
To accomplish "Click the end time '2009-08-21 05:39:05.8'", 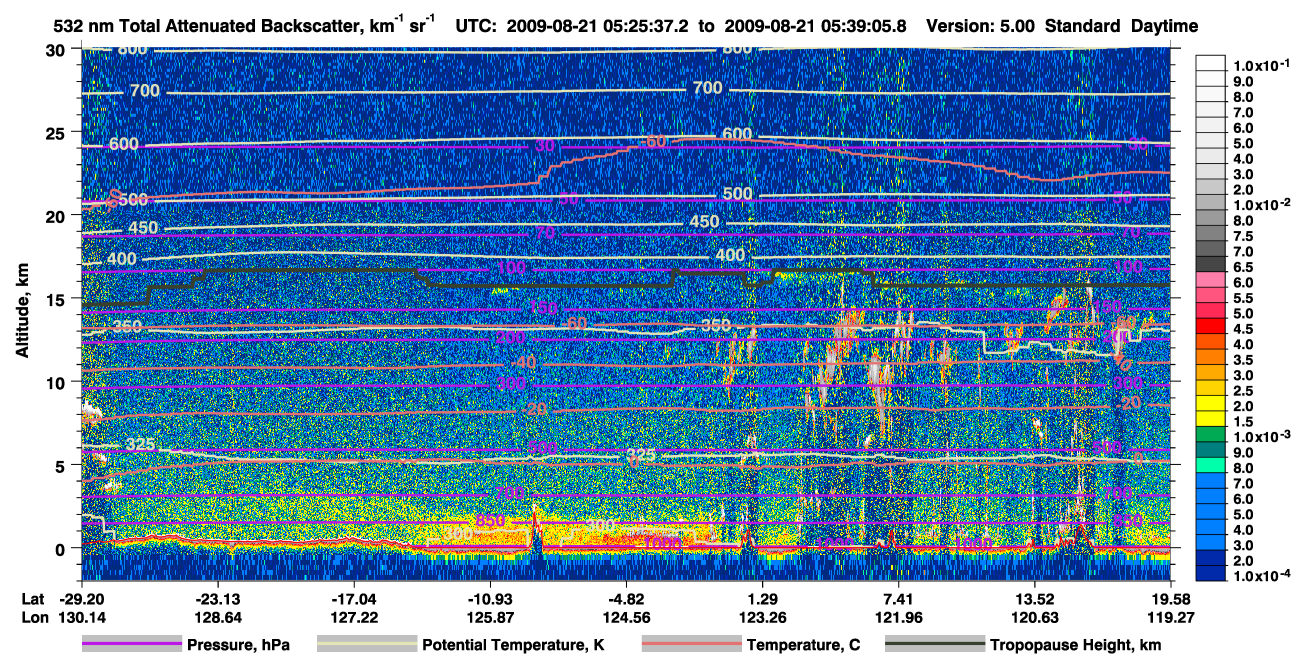I will [816, 25].
